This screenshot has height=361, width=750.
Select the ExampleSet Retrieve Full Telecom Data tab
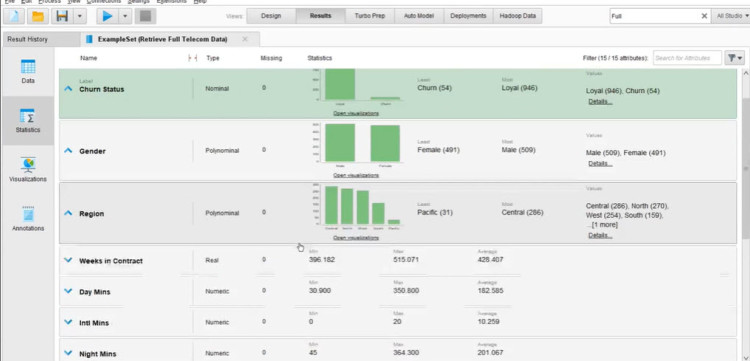coord(163,39)
